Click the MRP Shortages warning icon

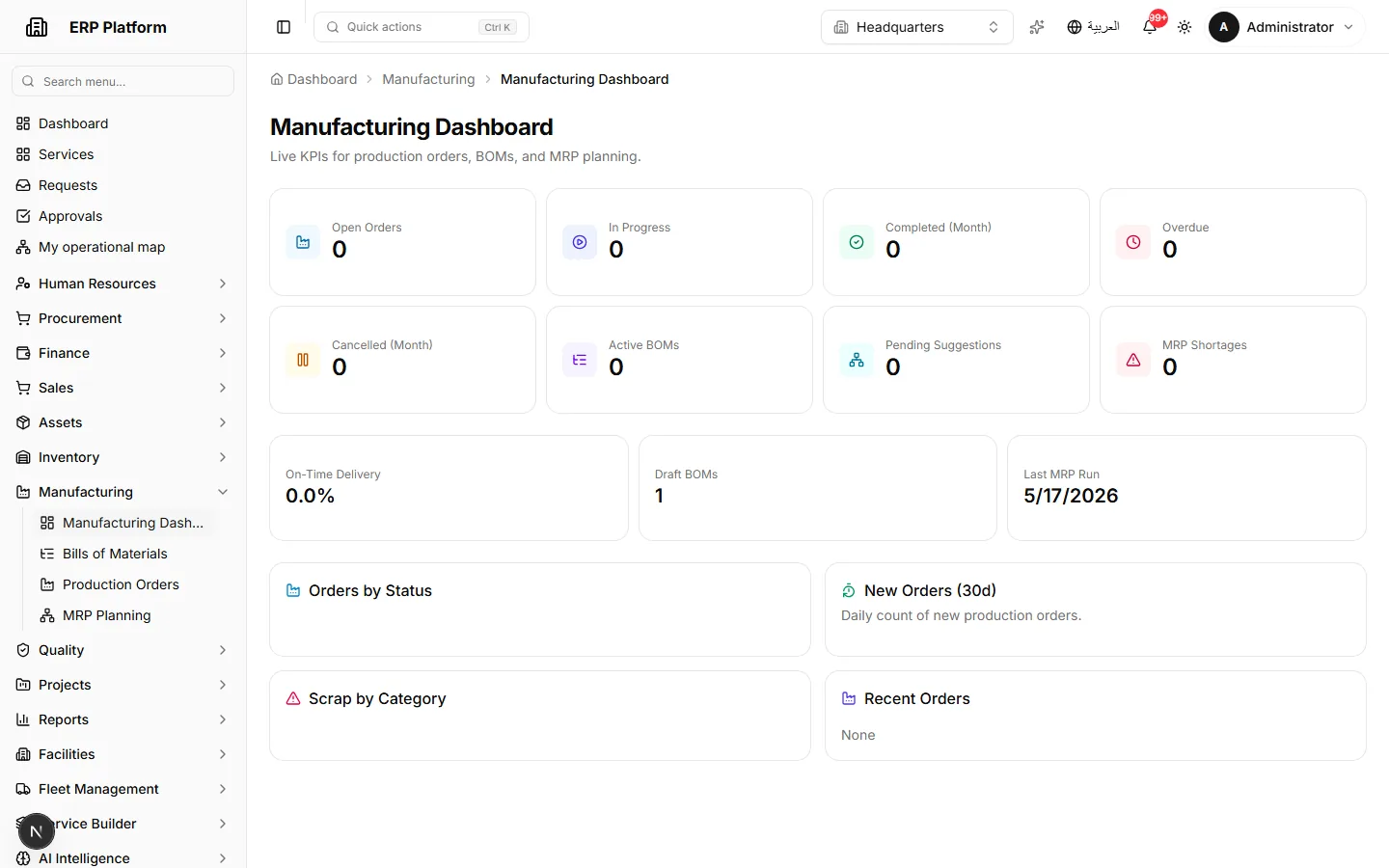1133,360
